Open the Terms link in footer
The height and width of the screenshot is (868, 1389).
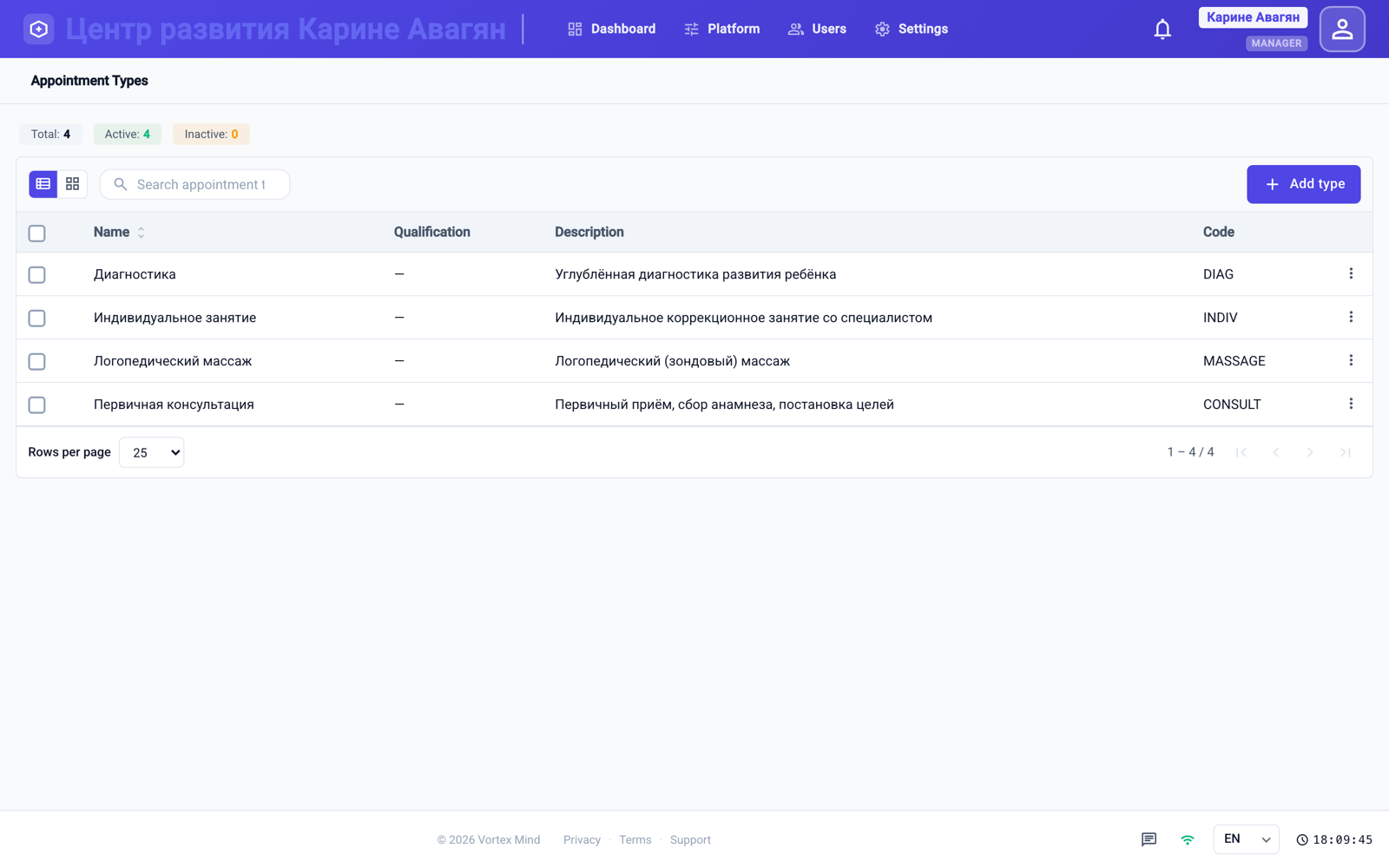coord(635,839)
